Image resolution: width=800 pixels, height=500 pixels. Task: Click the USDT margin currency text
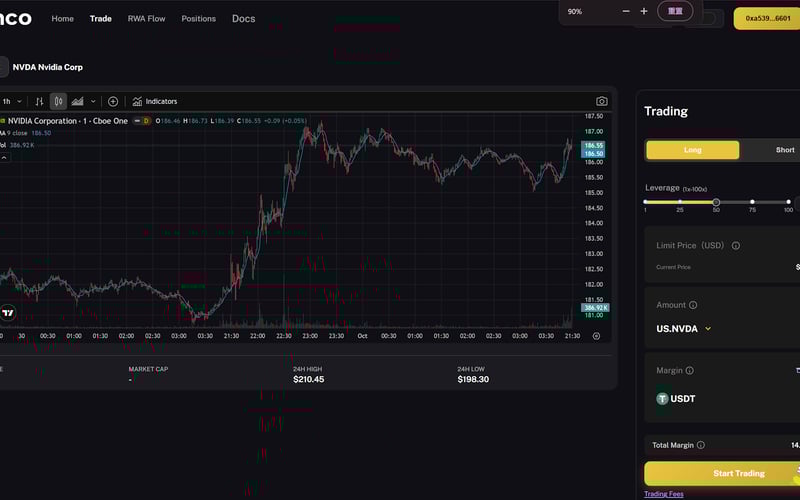tap(683, 399)
